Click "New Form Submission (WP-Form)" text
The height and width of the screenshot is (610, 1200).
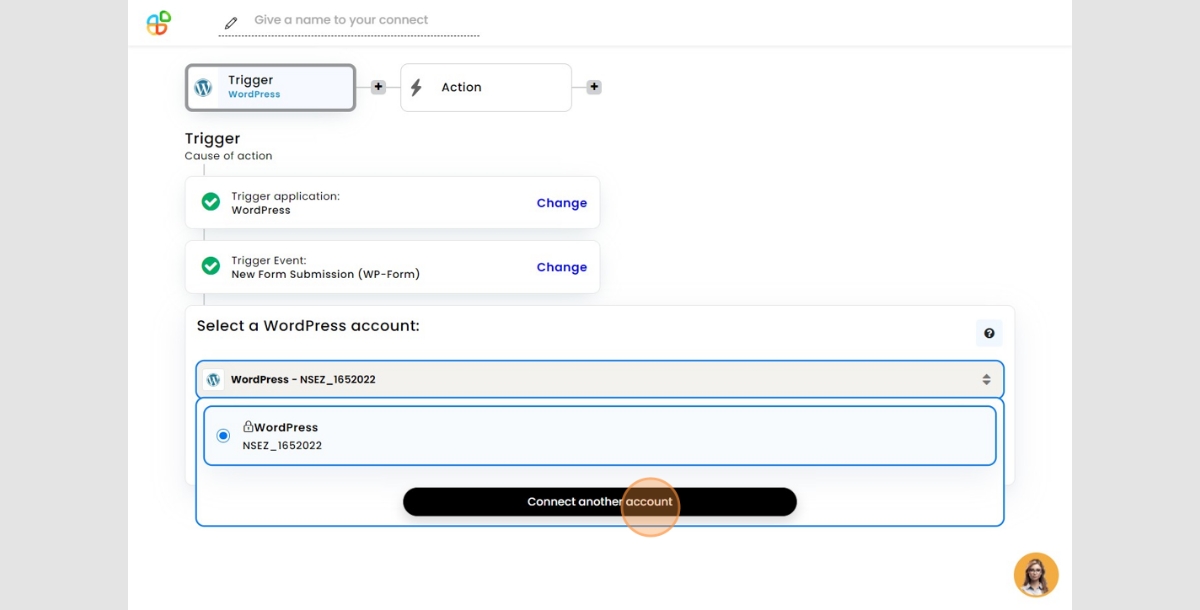point(326,274)
